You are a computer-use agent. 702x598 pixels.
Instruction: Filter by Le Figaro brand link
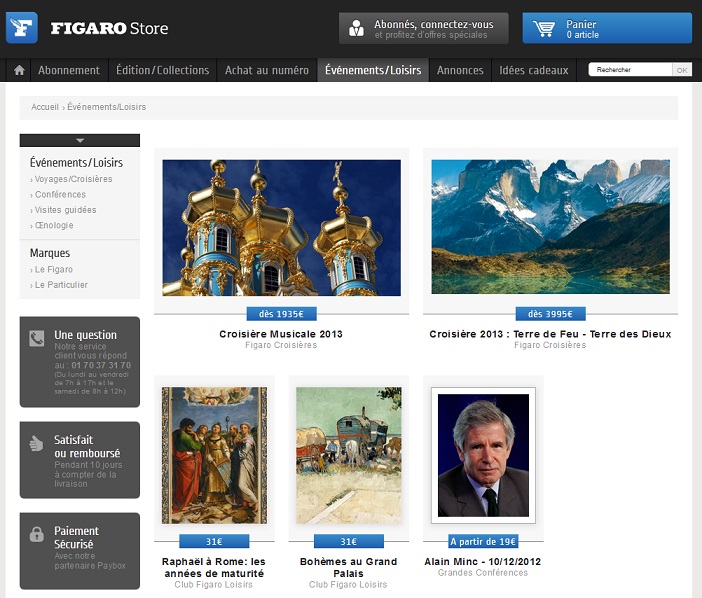pos(53,269)
